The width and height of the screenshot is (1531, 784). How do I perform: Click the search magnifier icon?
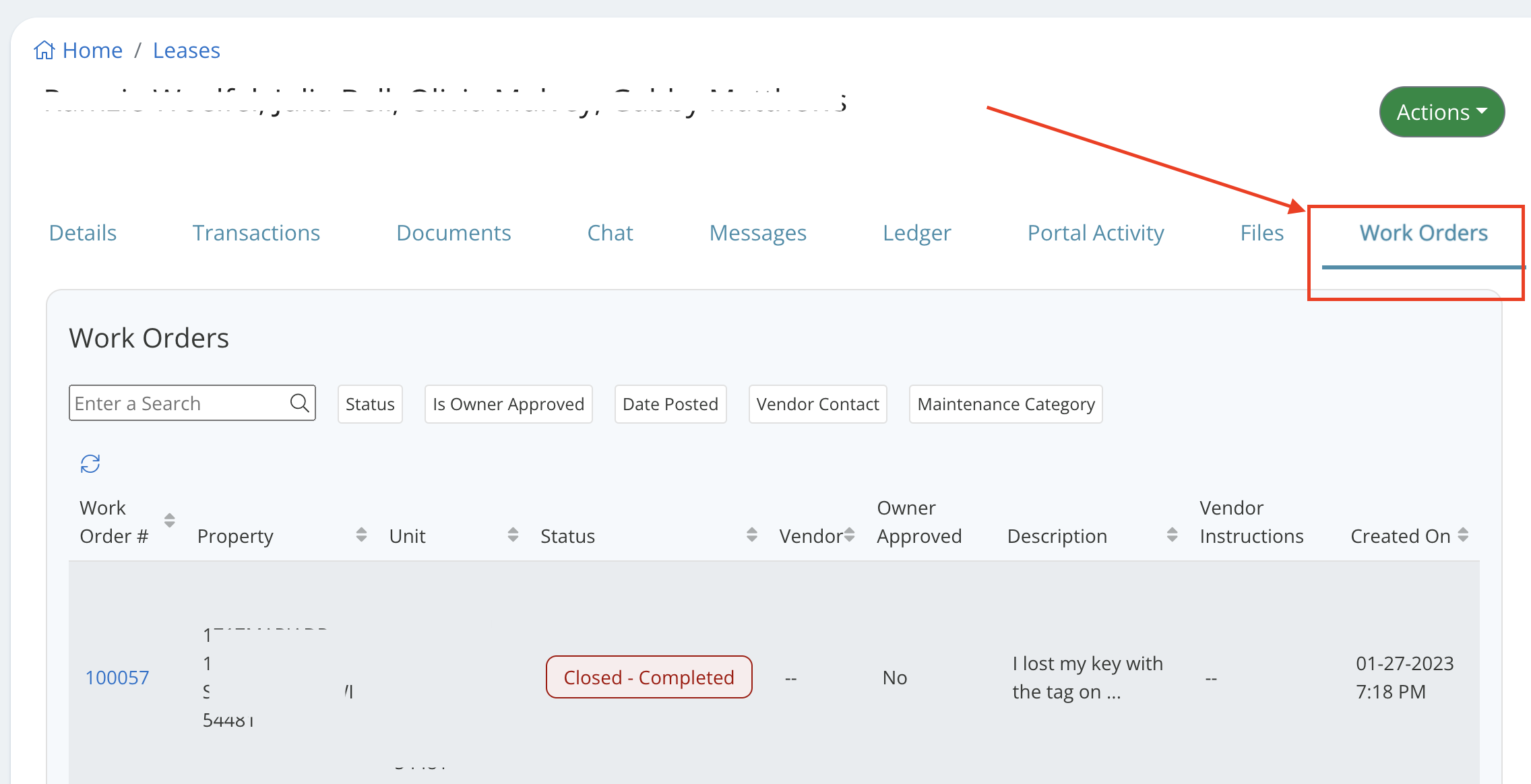(299, 403)
